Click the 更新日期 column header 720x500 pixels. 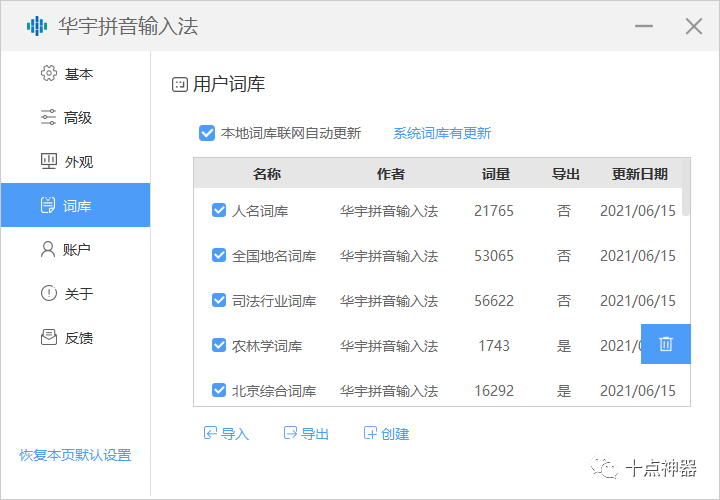(640, 174)
